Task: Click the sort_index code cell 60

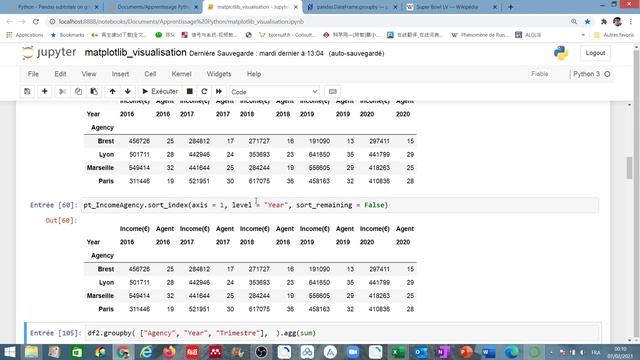Action: [x=340, y=205]
